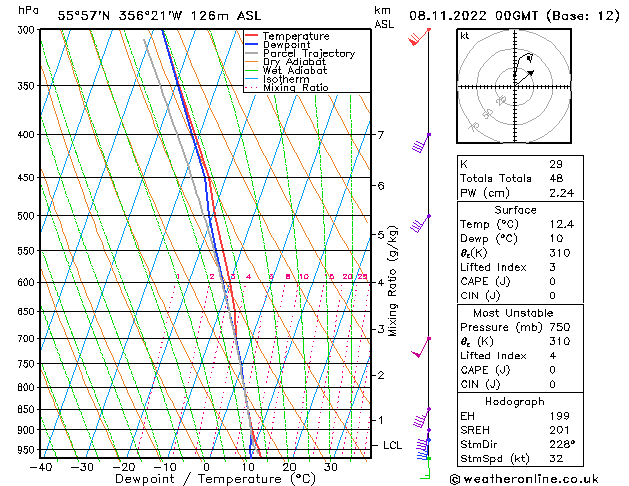Screen dimensions: 629x486
Task: Click the '(Base: 12)' text in header
Action: [583, 16]
